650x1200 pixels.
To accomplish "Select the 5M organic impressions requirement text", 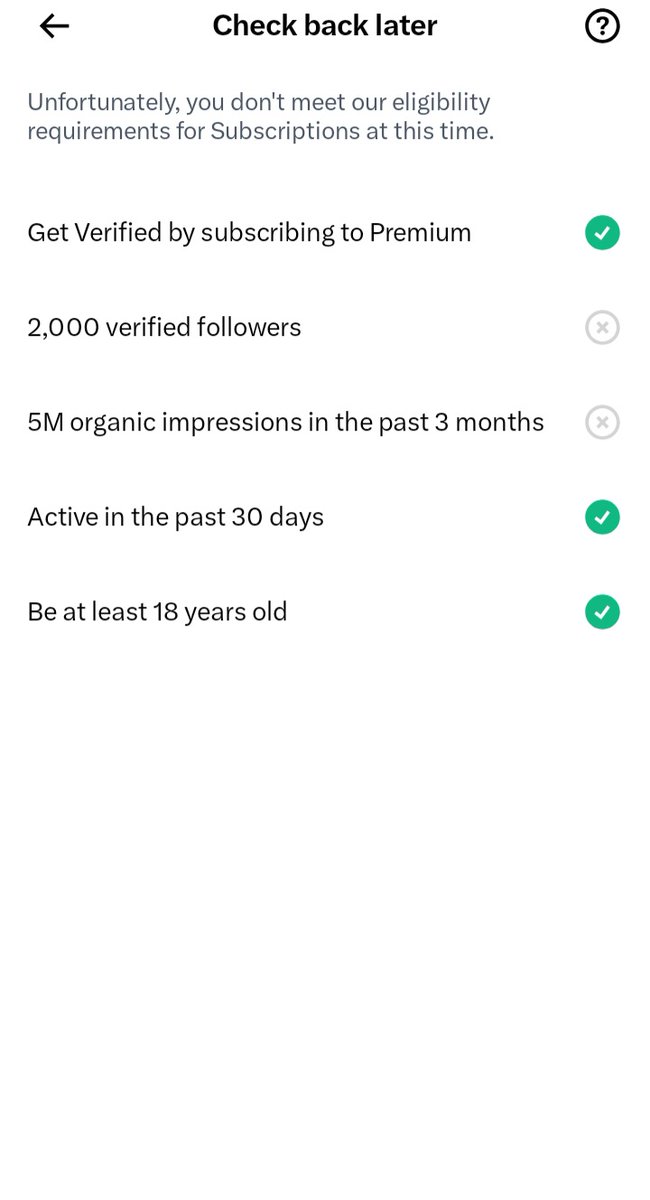I will point(286,423).
